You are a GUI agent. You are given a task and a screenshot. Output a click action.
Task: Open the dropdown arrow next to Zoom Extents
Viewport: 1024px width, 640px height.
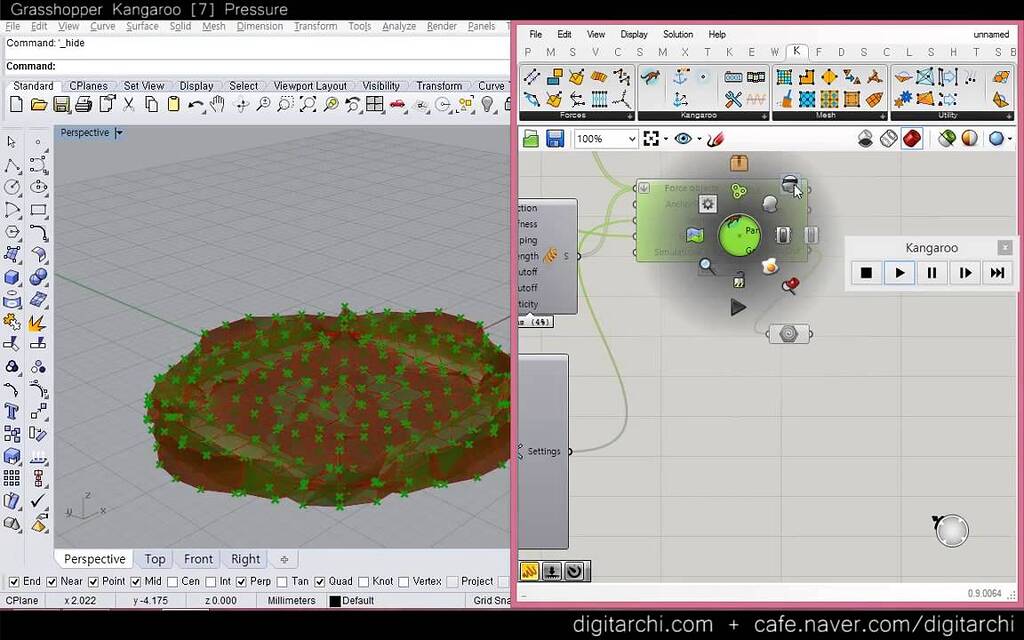click(665, 138)
